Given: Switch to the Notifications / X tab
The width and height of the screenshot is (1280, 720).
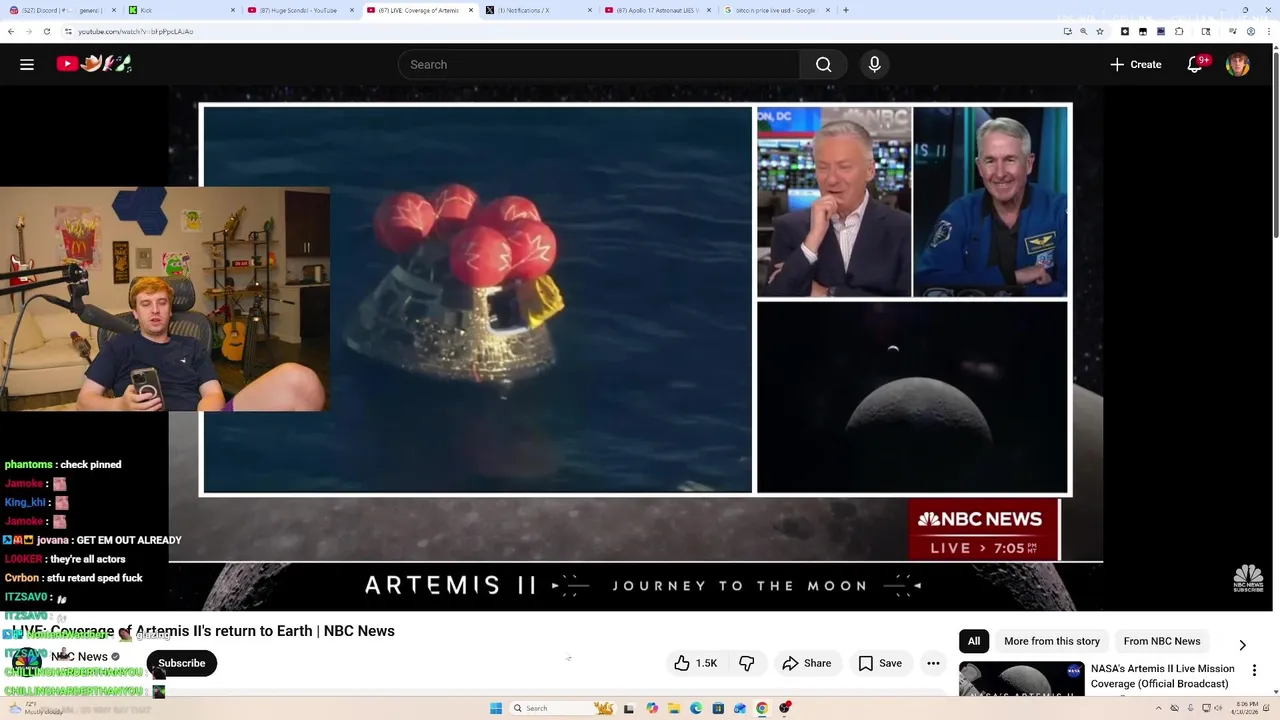Looking at the screenshot, I should (x=539, y=10).
